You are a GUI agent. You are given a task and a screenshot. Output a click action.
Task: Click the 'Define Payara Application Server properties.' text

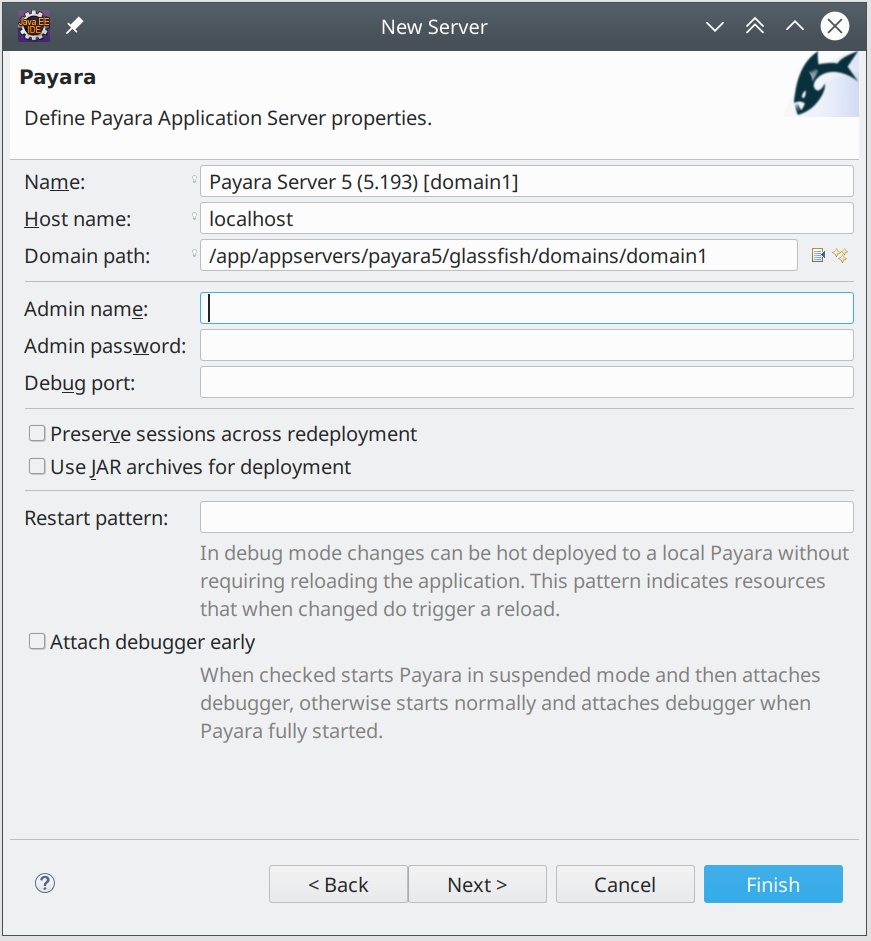pyautogui.click(x=228, y=118)
